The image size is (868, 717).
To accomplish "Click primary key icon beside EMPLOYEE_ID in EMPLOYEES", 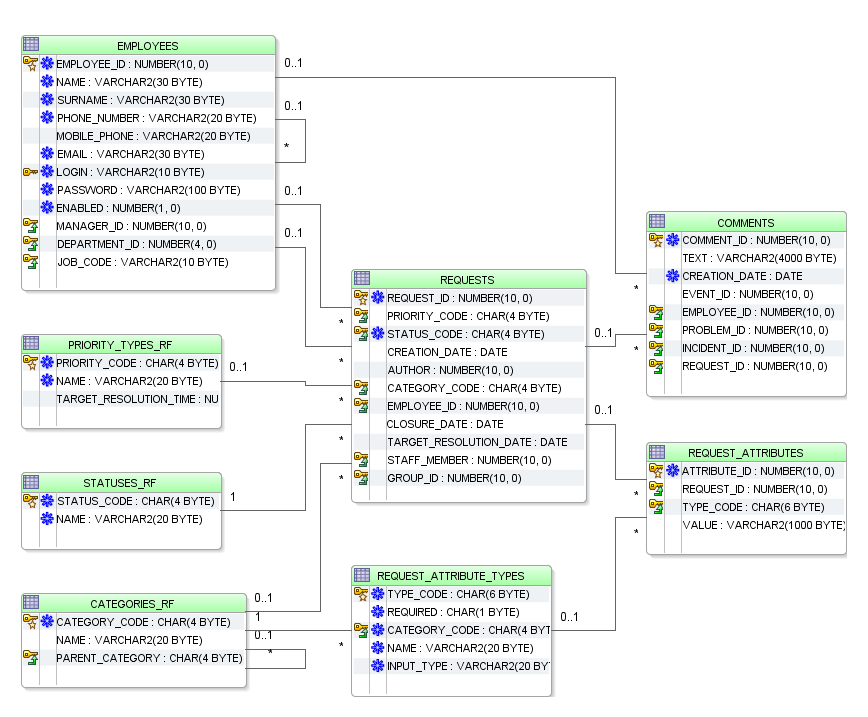I will tap(30, 64).
